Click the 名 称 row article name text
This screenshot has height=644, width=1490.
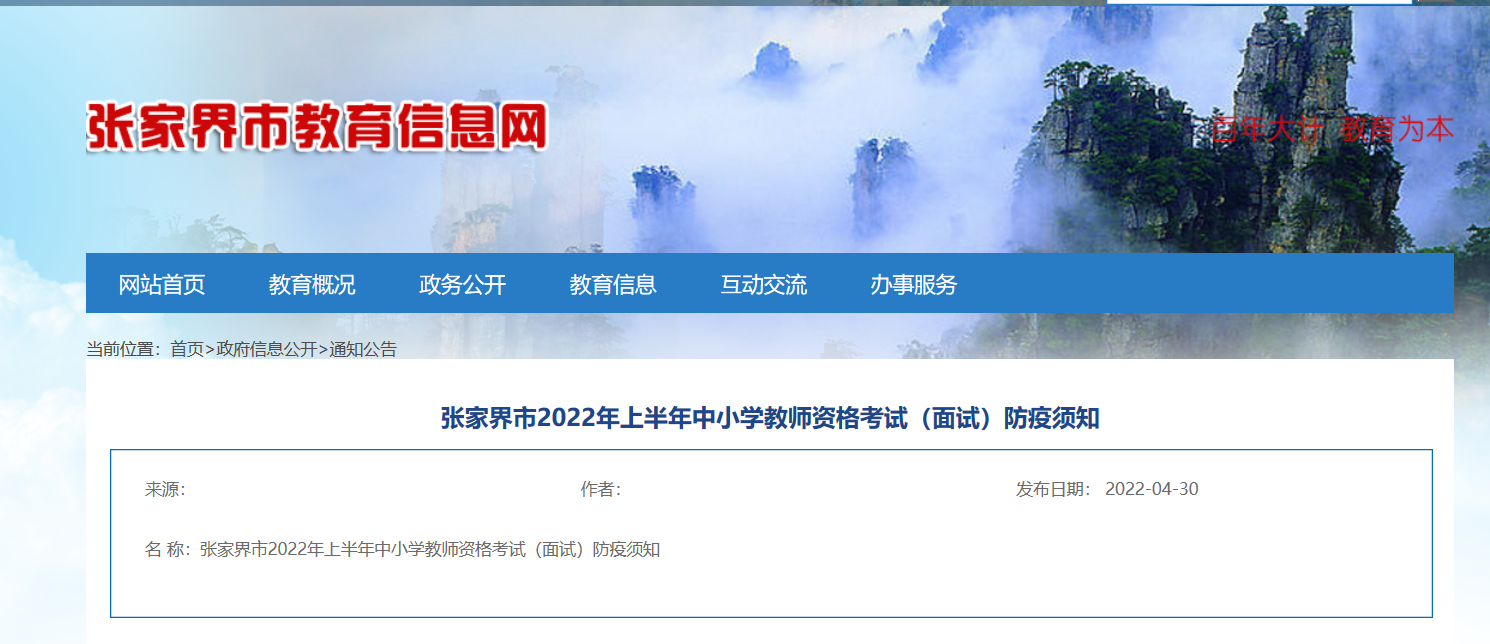(430, 549)
